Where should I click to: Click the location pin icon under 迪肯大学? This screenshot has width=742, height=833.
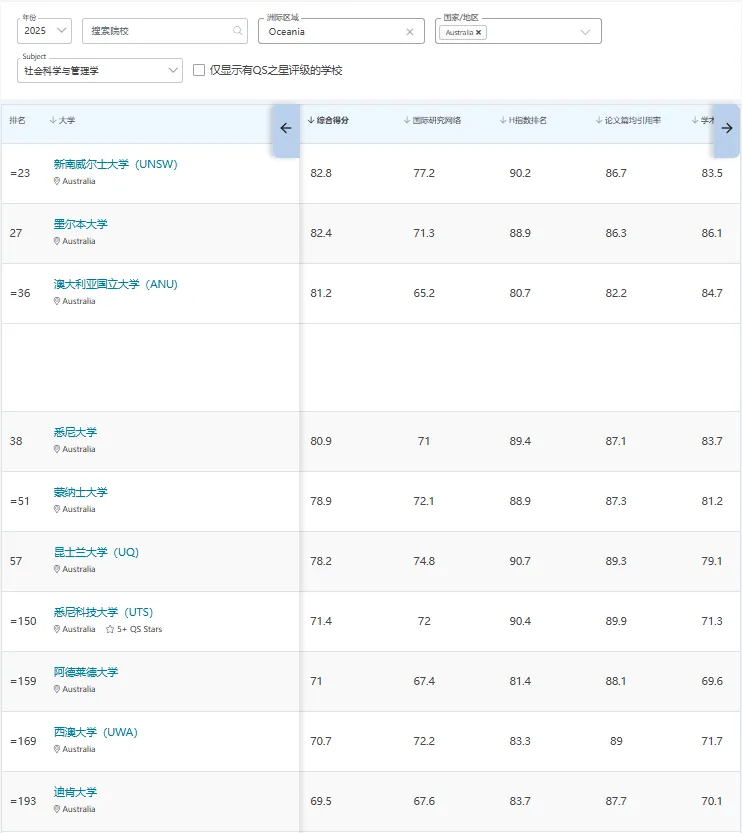click(x=57, y=810)
